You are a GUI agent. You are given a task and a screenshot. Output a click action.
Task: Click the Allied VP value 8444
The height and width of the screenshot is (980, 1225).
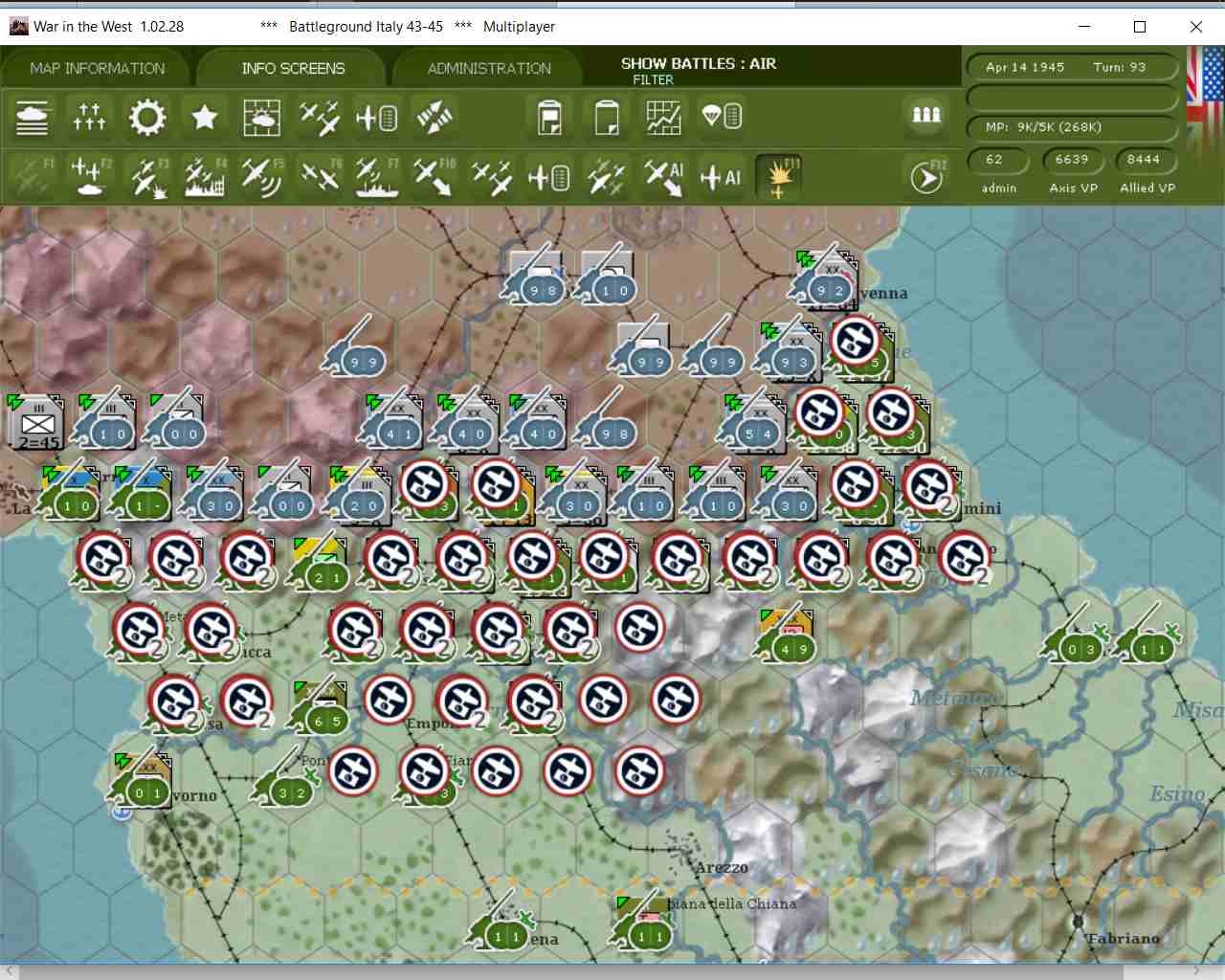(1144, 160)
